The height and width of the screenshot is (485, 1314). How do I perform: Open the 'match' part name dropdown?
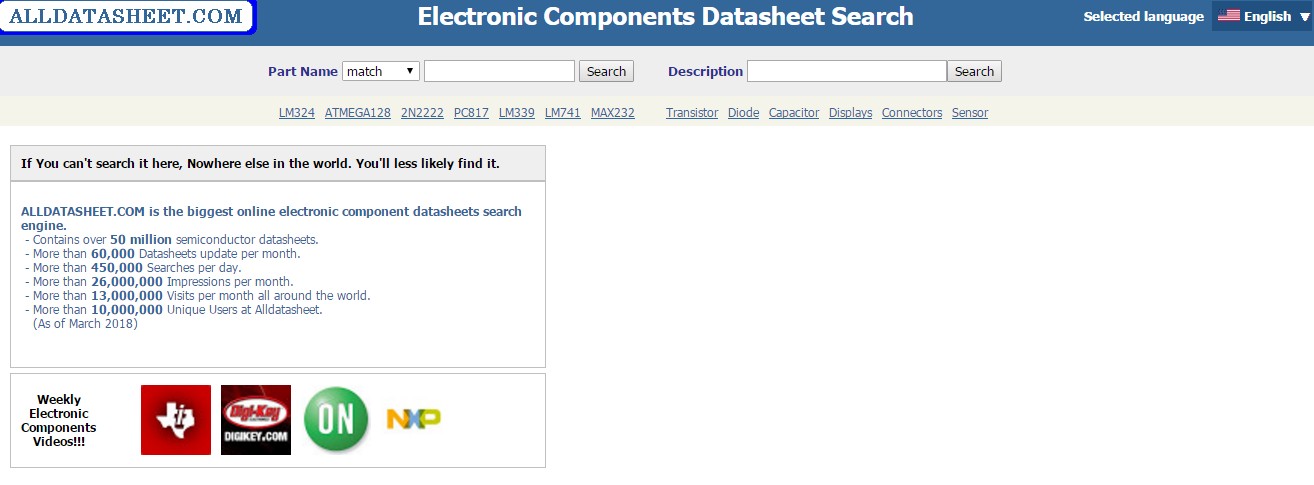(x=381, y=71)
